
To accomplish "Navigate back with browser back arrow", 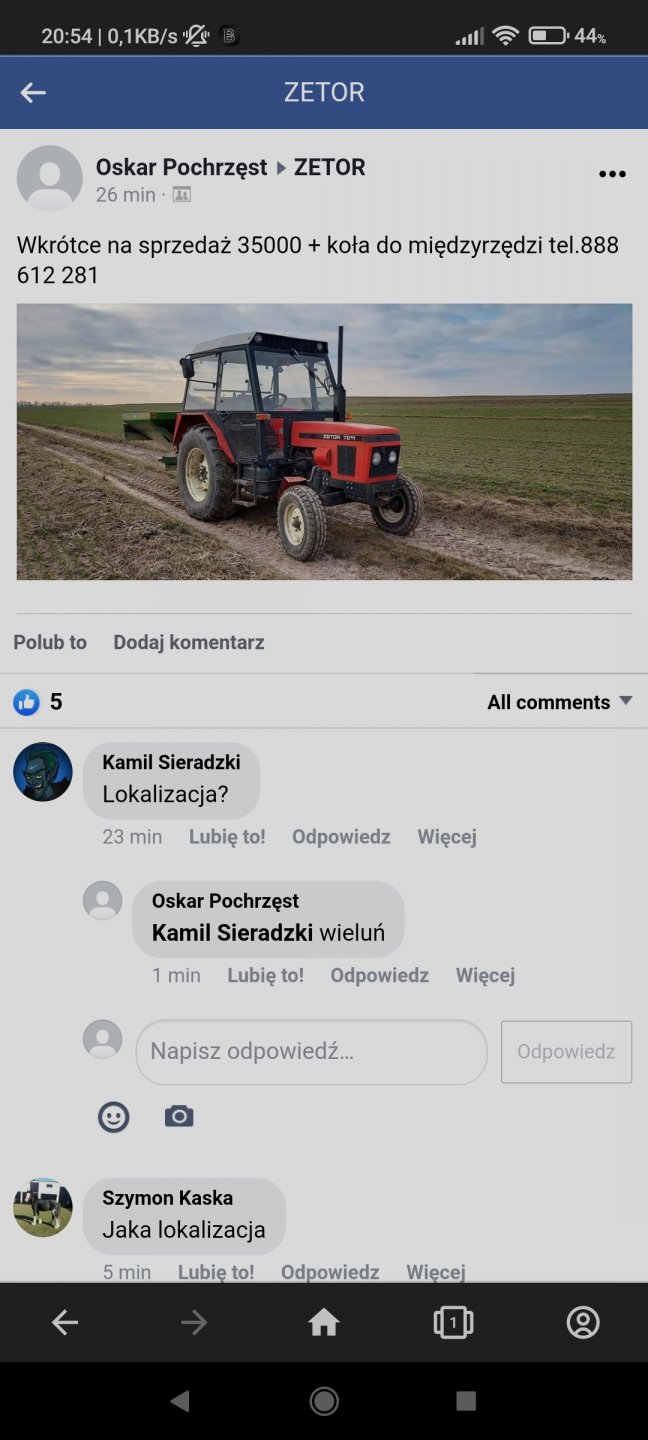I will click(65, 1323).
